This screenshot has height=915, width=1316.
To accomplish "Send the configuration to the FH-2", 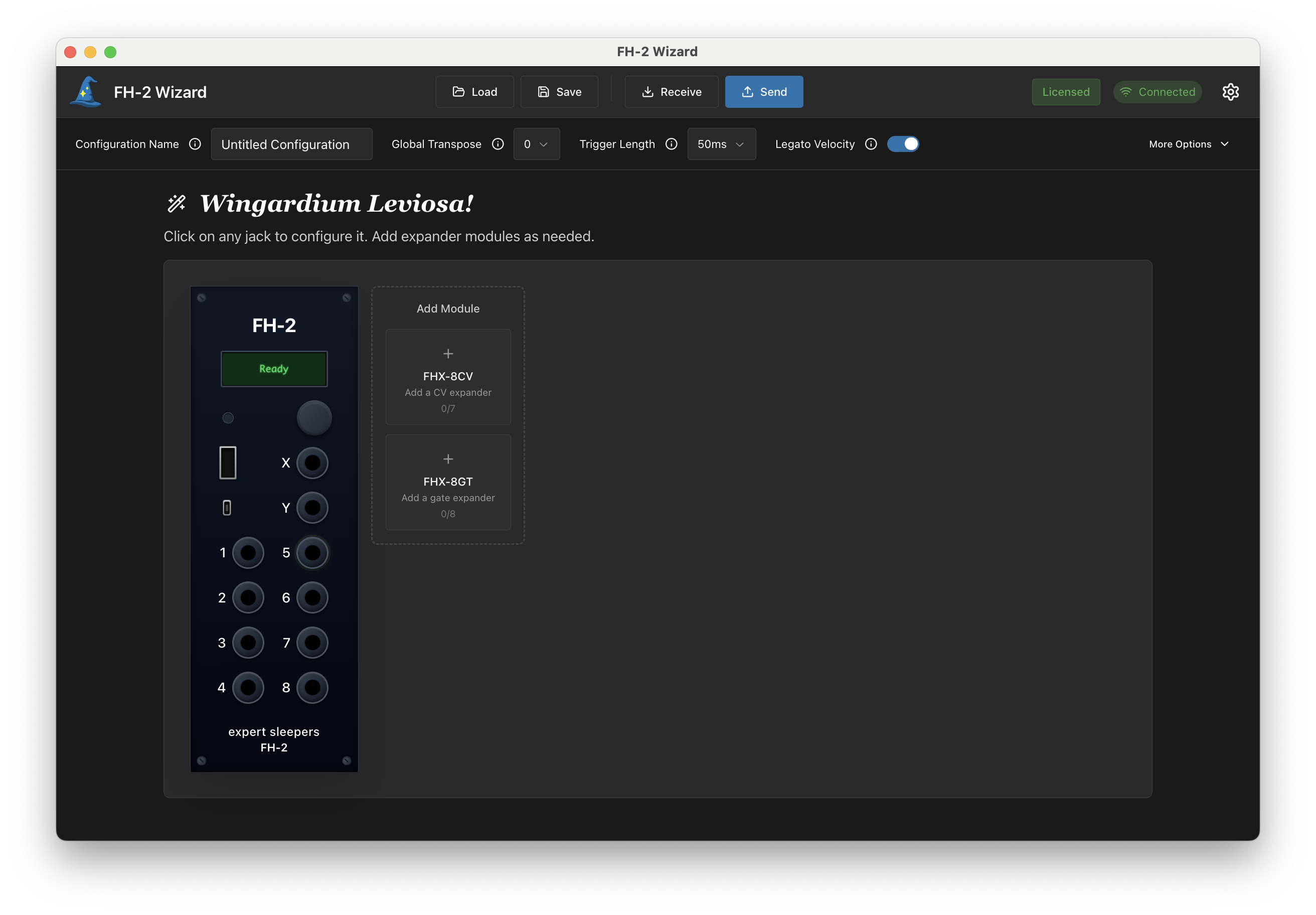I will click(764, 92).
